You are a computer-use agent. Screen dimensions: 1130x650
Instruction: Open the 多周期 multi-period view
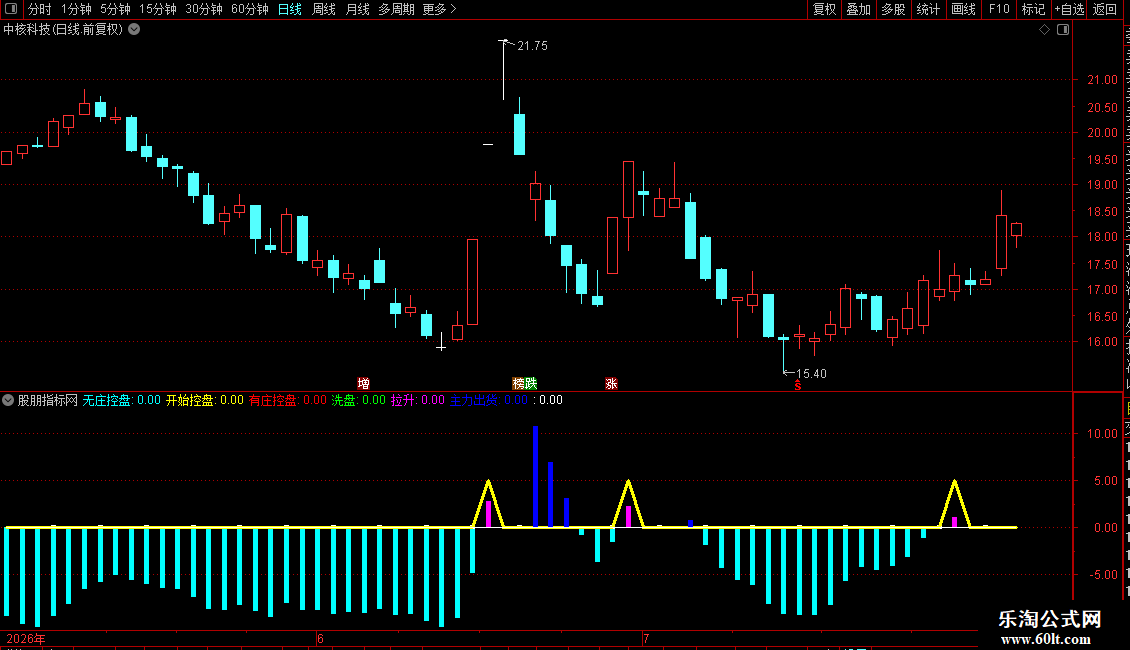[x=396, y=9]
